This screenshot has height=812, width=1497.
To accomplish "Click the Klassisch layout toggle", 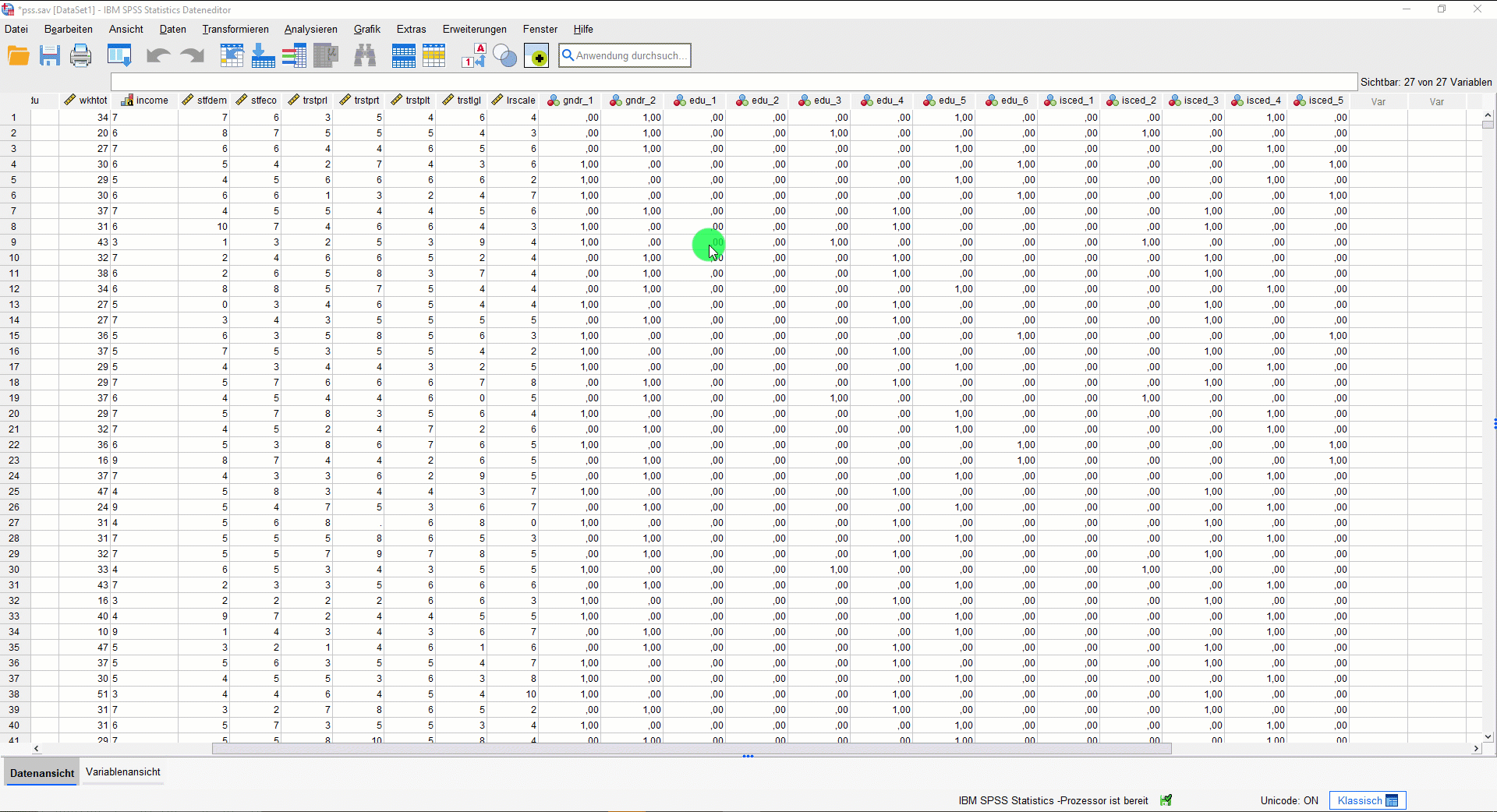I will point(1368,800).
